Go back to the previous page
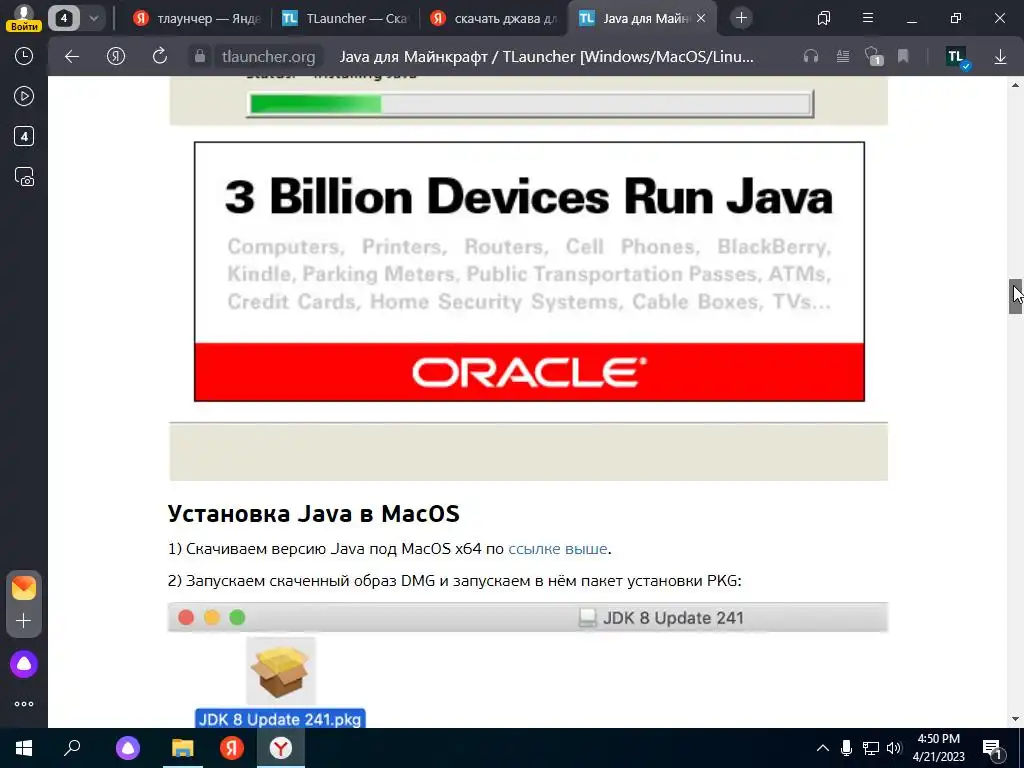Image resolution: width=1024 pixels, height=768 pixels. click(x=72, y=57)
